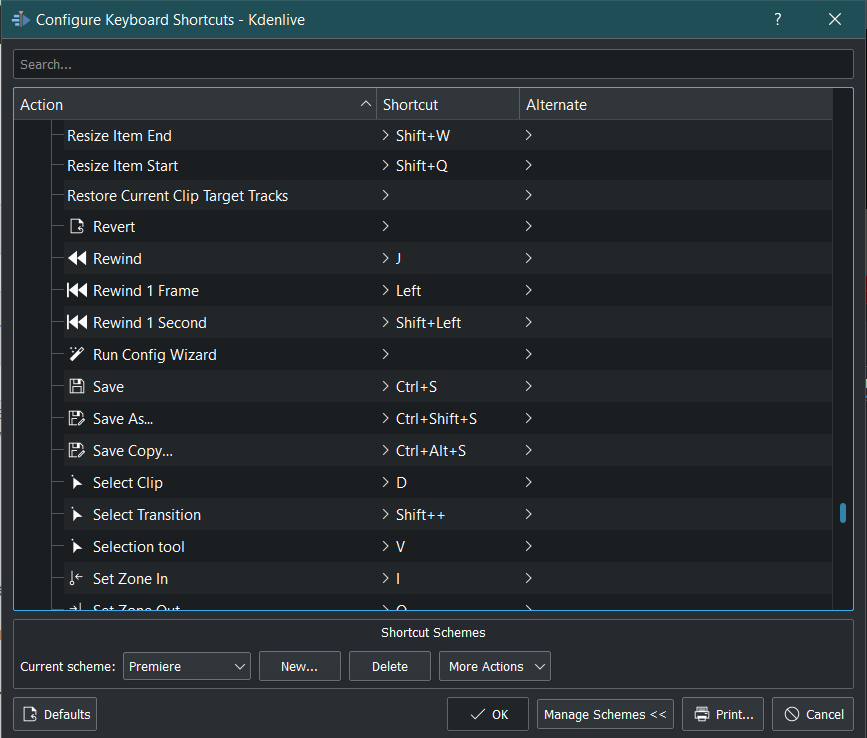This screenshot has width=867, height=738.
Task: Click the Run Config Wizard wand icon
Action: coord(77,354)
